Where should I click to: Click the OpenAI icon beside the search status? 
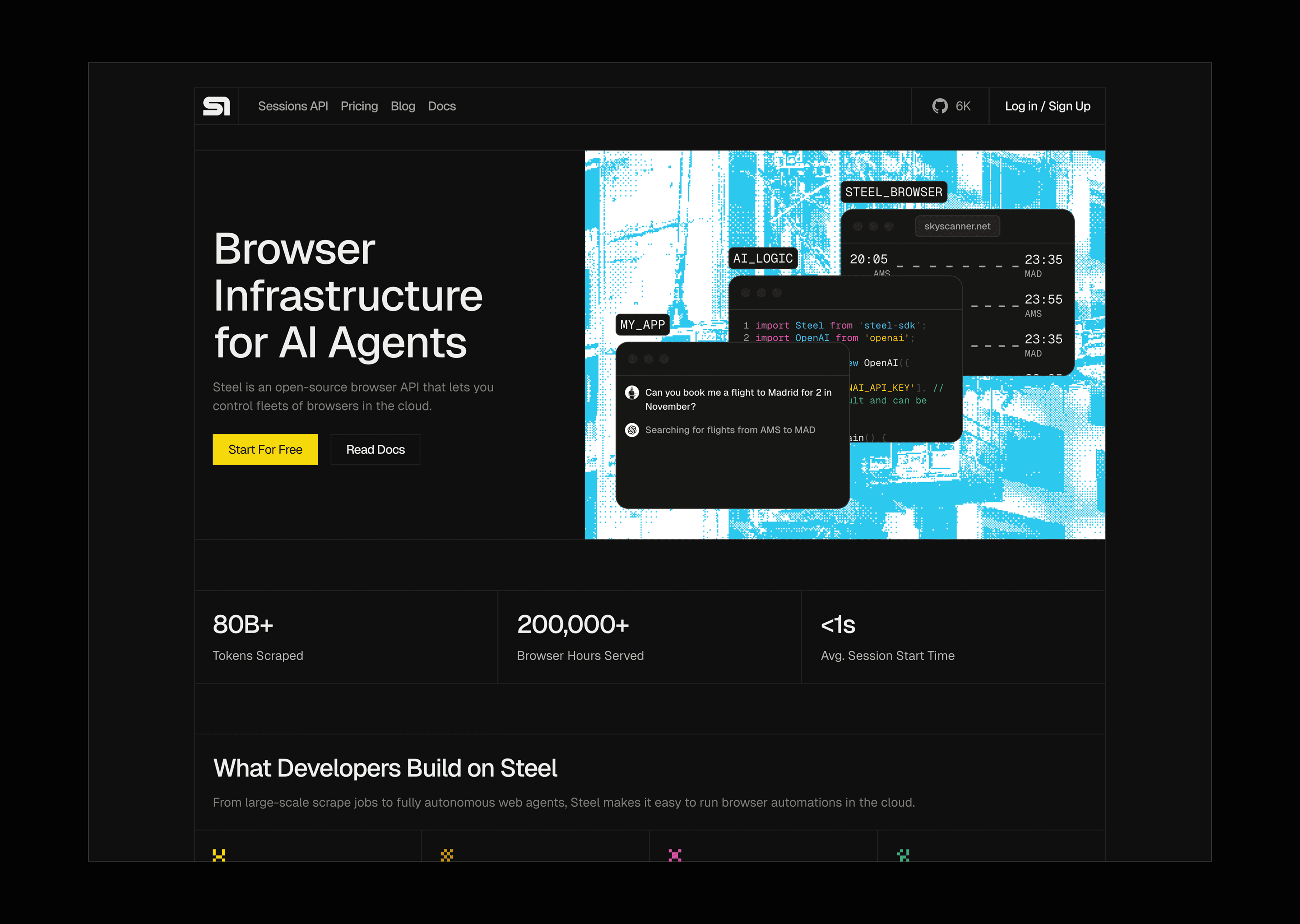pos(632,430)
